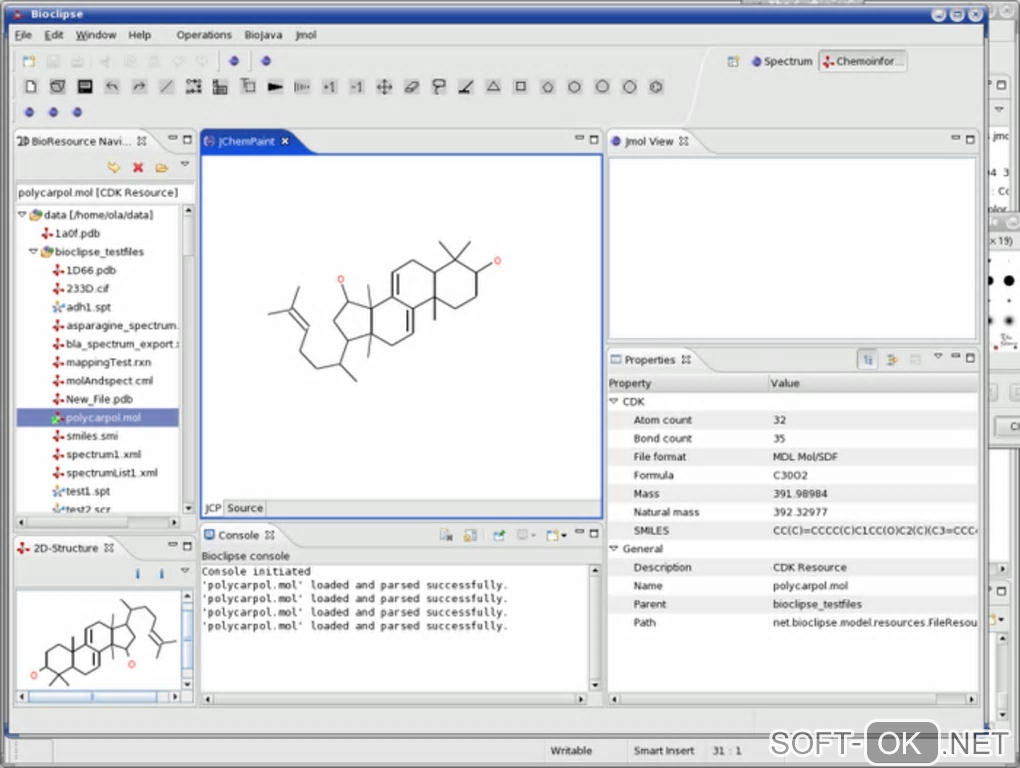The width and height of the screenshot is (1020, 768).
Task: Click the molecule thumbnail in 2D-Structure view
Action: point(99,639)
